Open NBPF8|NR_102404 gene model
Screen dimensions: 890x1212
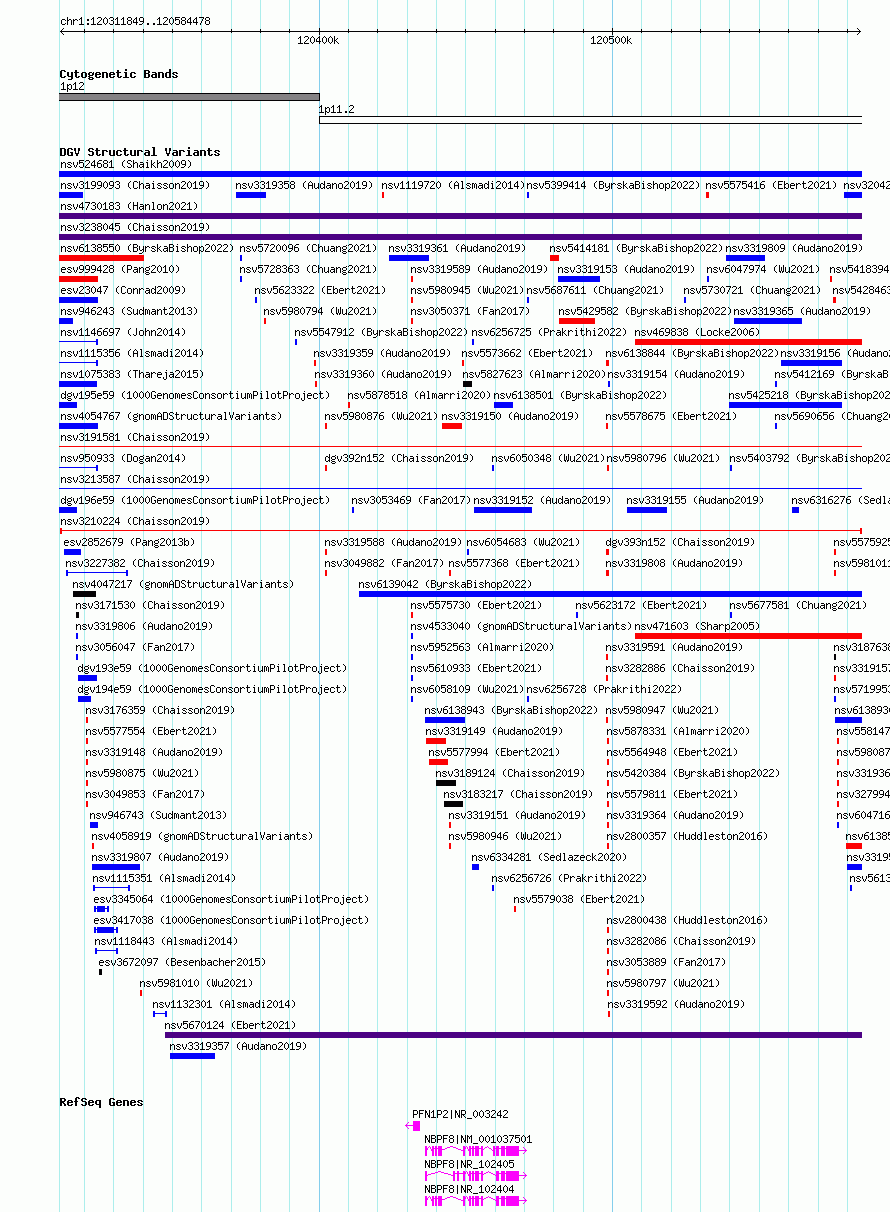(475, 1201)
